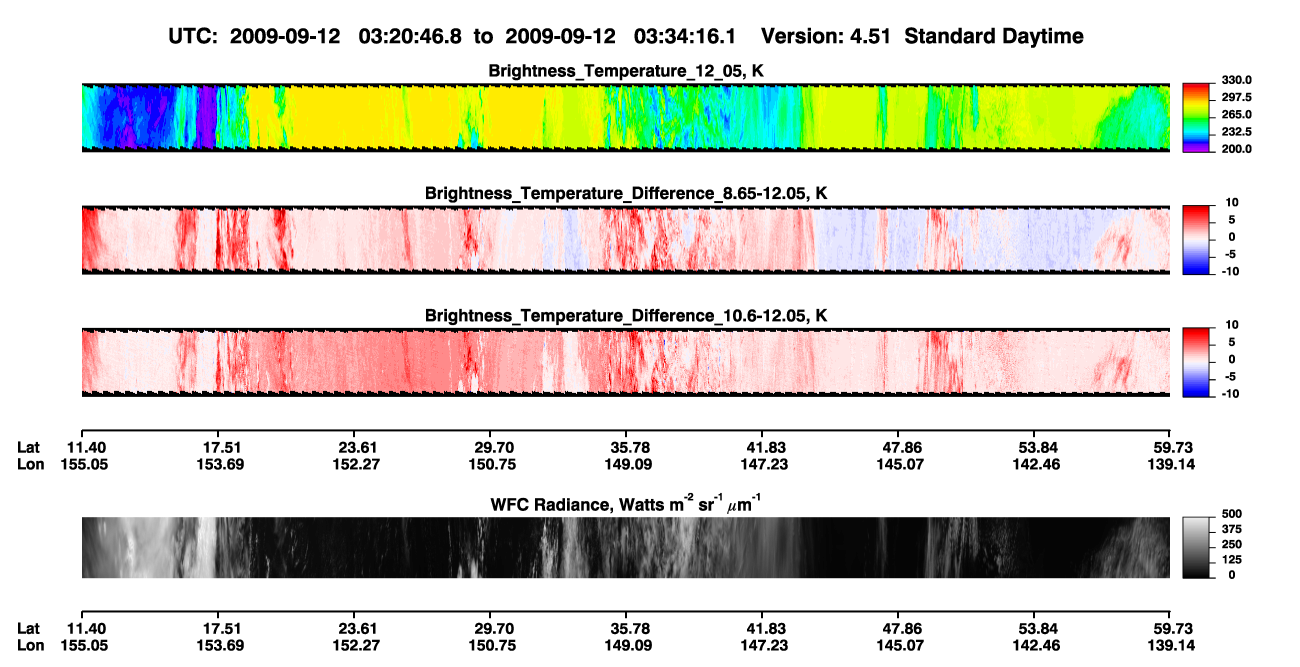
Task: Click the WFC Radiance panel title
Action: point(625,503)
